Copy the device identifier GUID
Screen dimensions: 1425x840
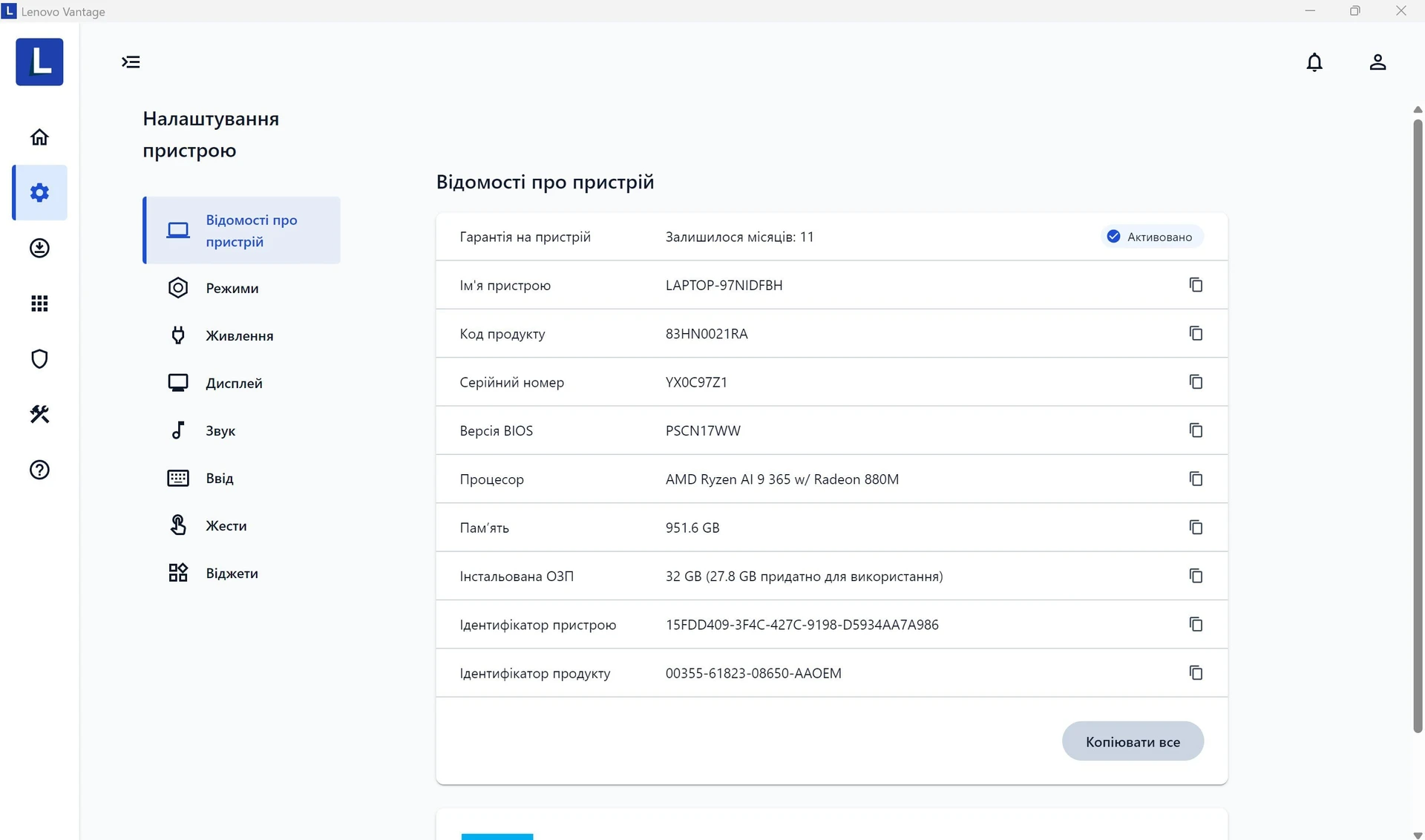(x=1196, y=624)
